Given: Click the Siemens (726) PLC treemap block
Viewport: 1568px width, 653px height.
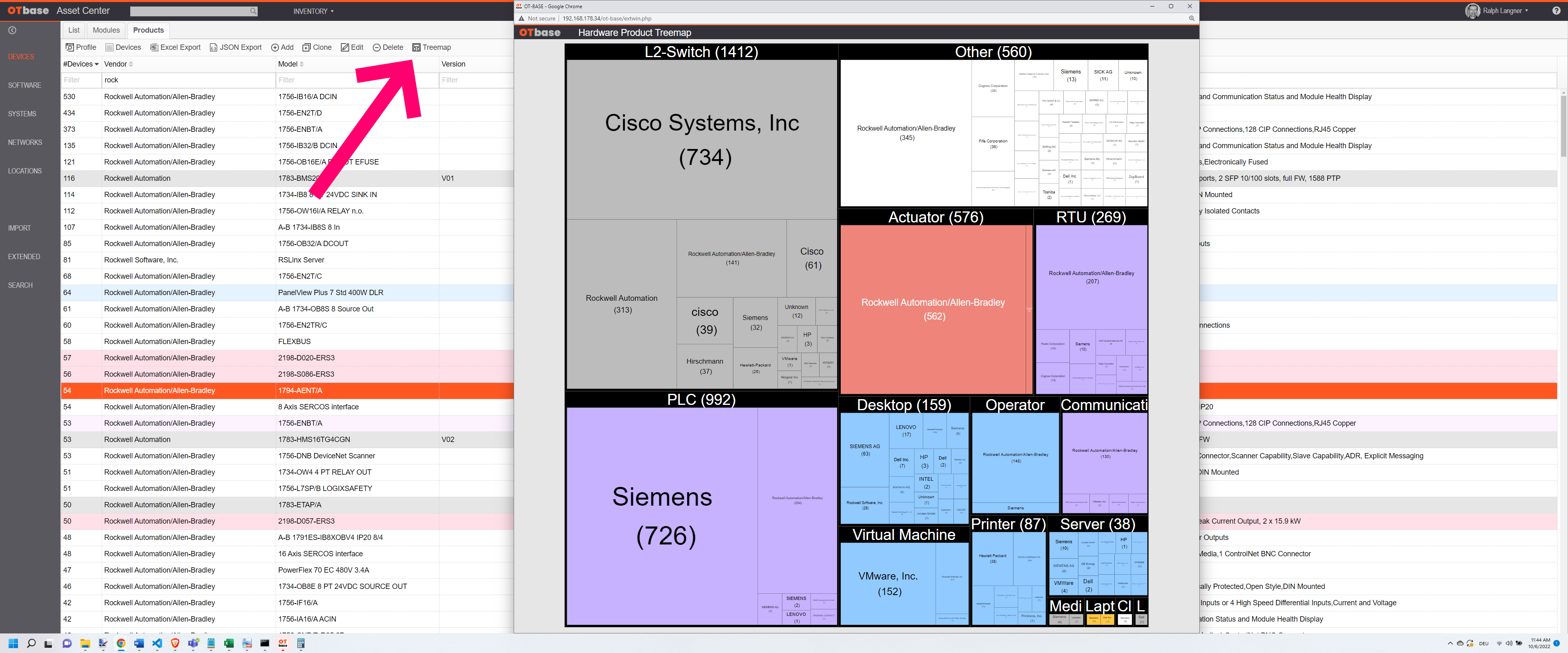Looking at the screenshot, I should click(x=662, y=516).
